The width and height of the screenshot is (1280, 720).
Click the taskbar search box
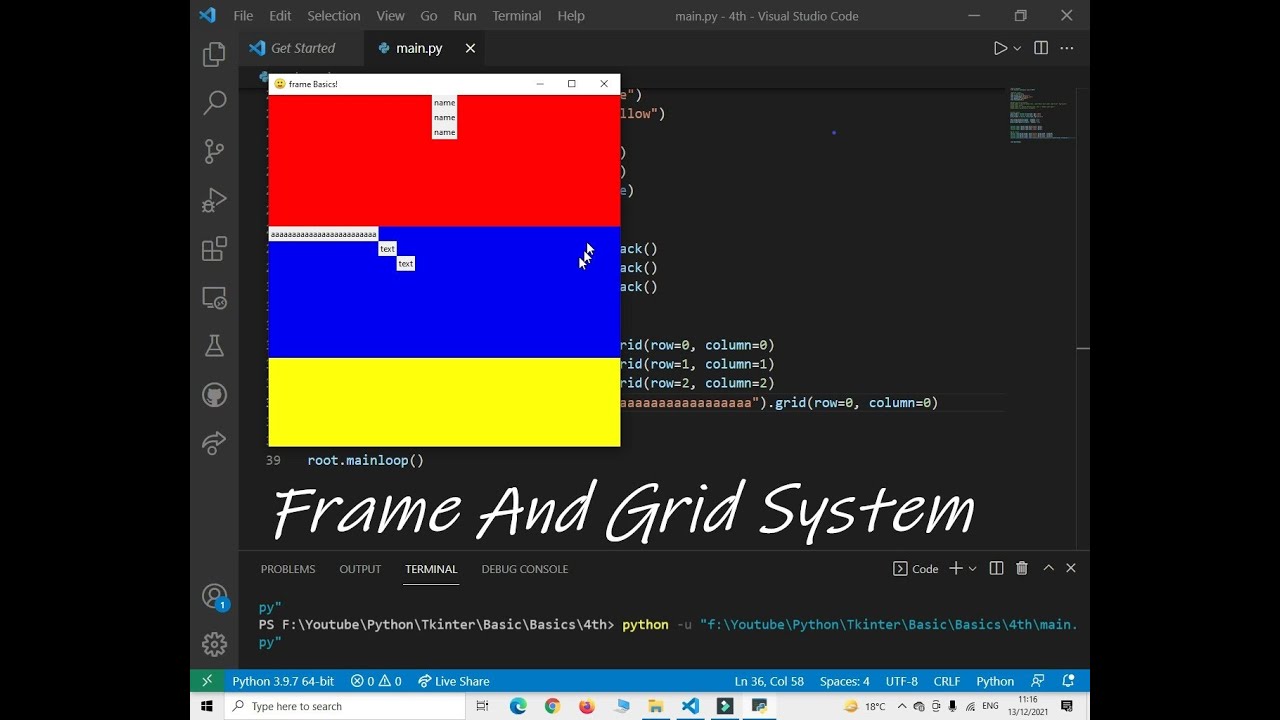tap(345, 706)
